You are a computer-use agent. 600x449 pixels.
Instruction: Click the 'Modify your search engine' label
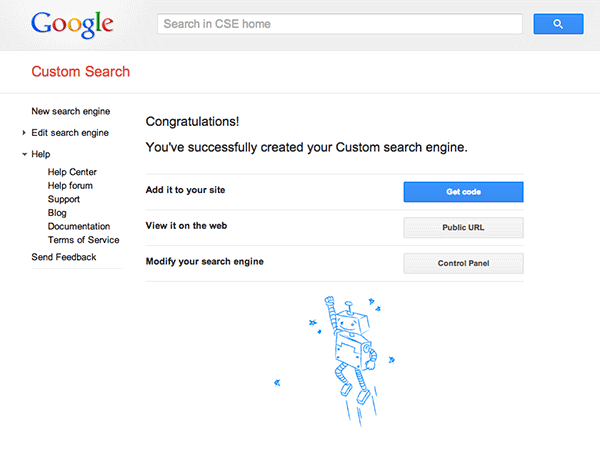tap(205, 262)
